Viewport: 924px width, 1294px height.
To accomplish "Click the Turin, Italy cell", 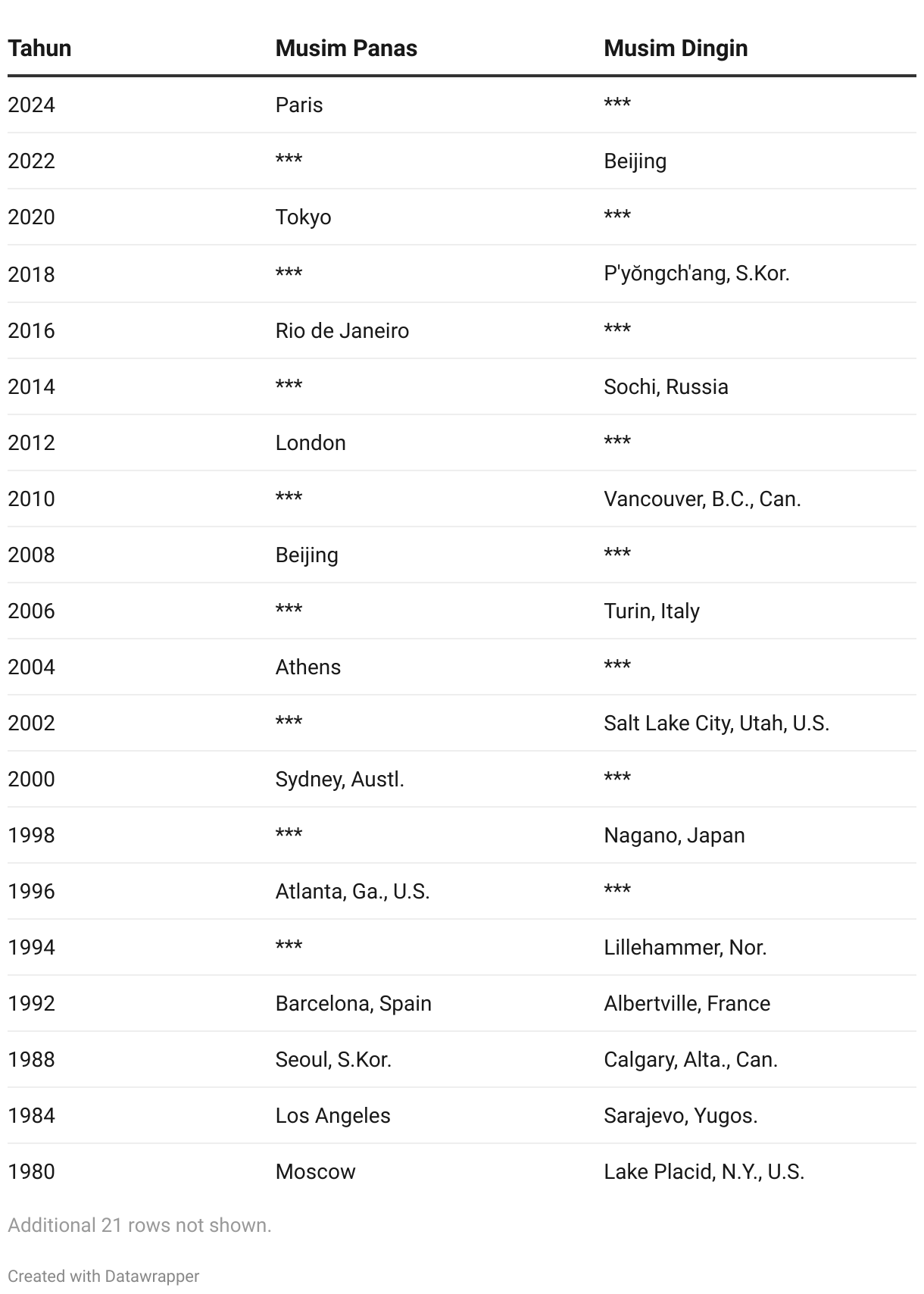I will tap(651, 611).
